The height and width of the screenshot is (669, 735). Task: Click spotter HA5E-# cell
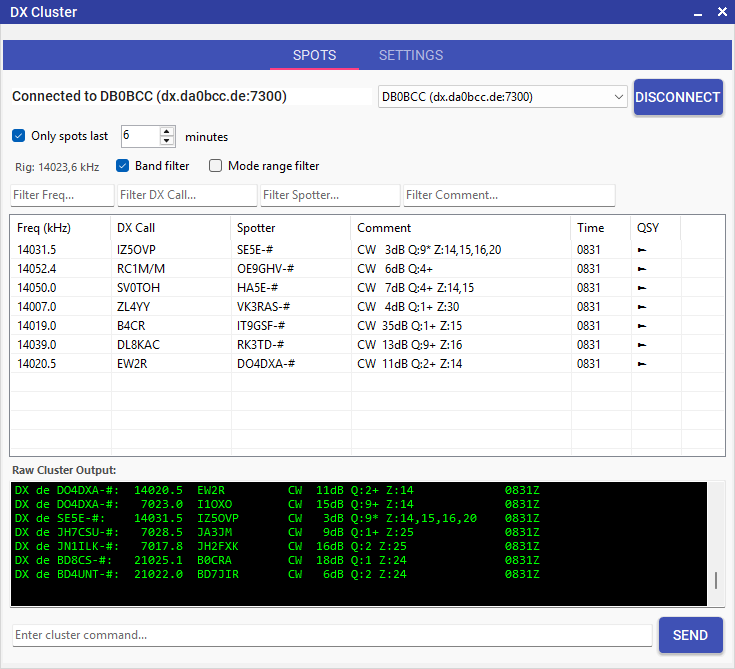(257, 288)
